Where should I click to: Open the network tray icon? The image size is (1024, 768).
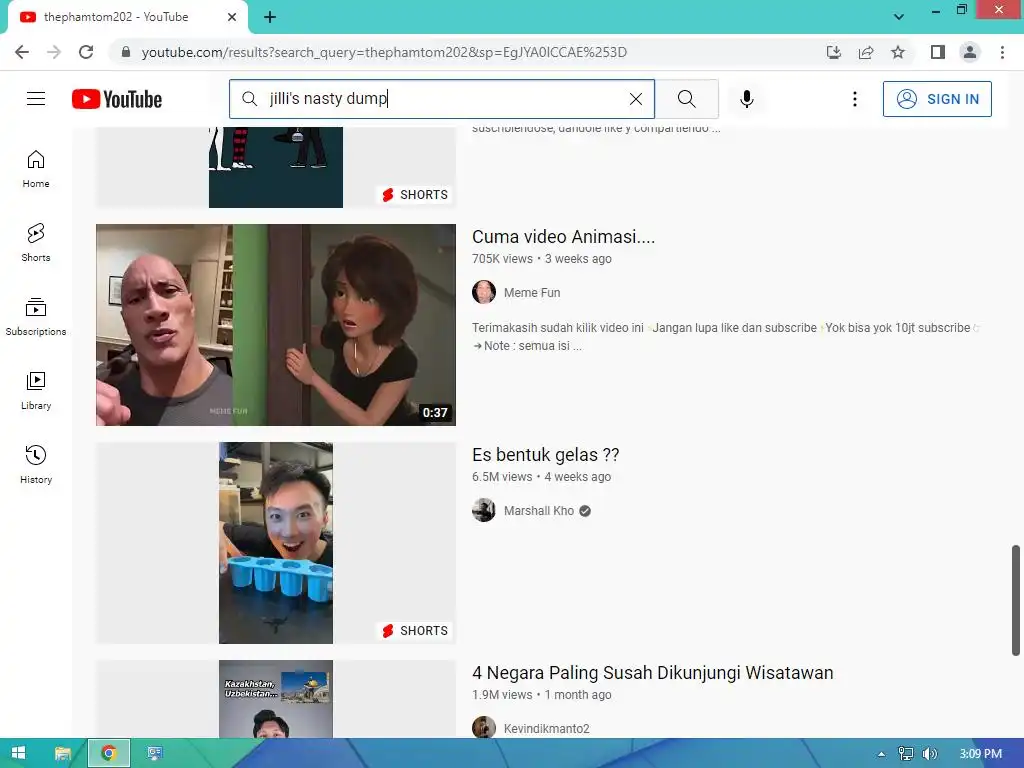click(905, 754)
